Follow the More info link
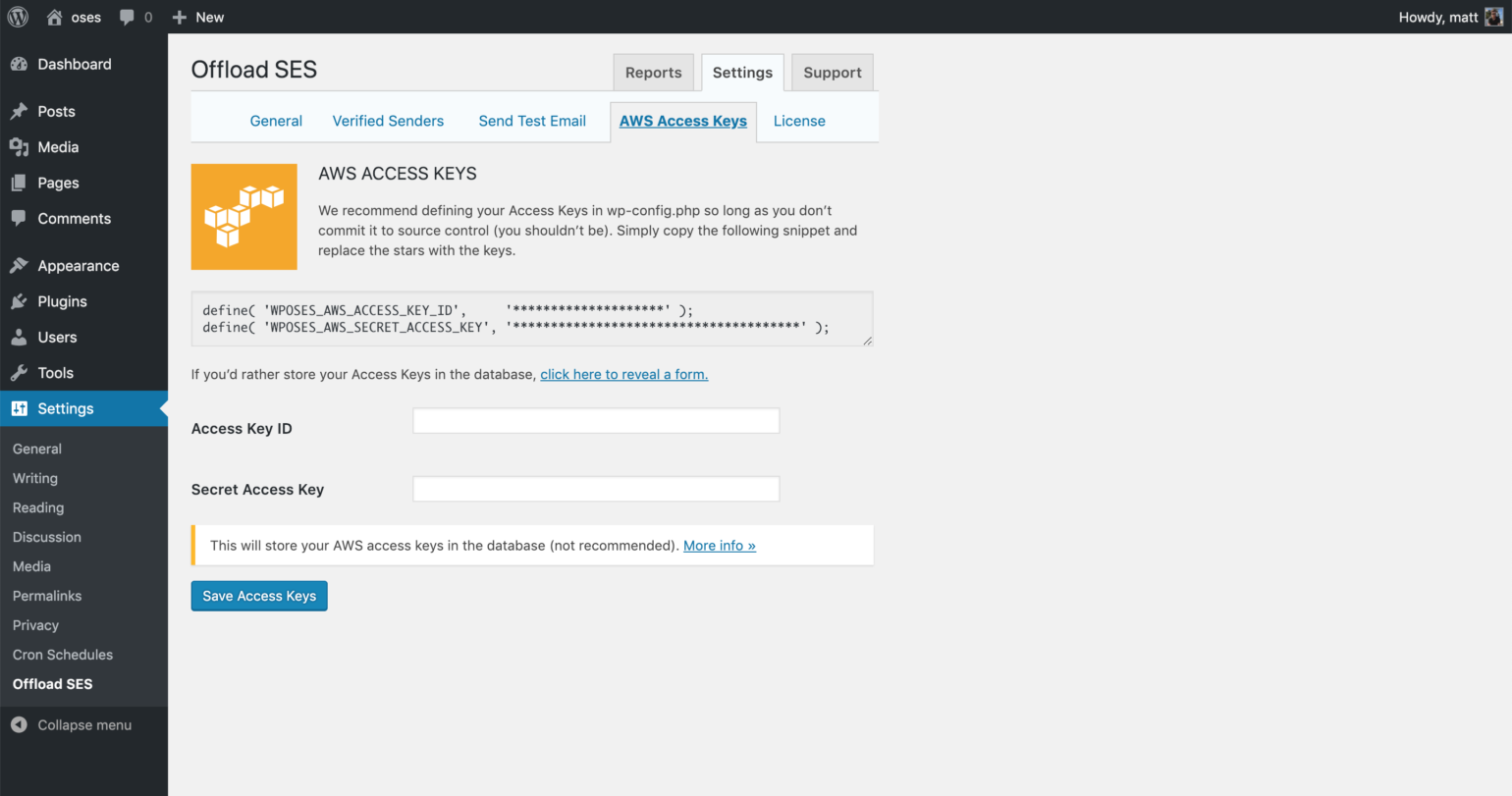 (720, 546)
